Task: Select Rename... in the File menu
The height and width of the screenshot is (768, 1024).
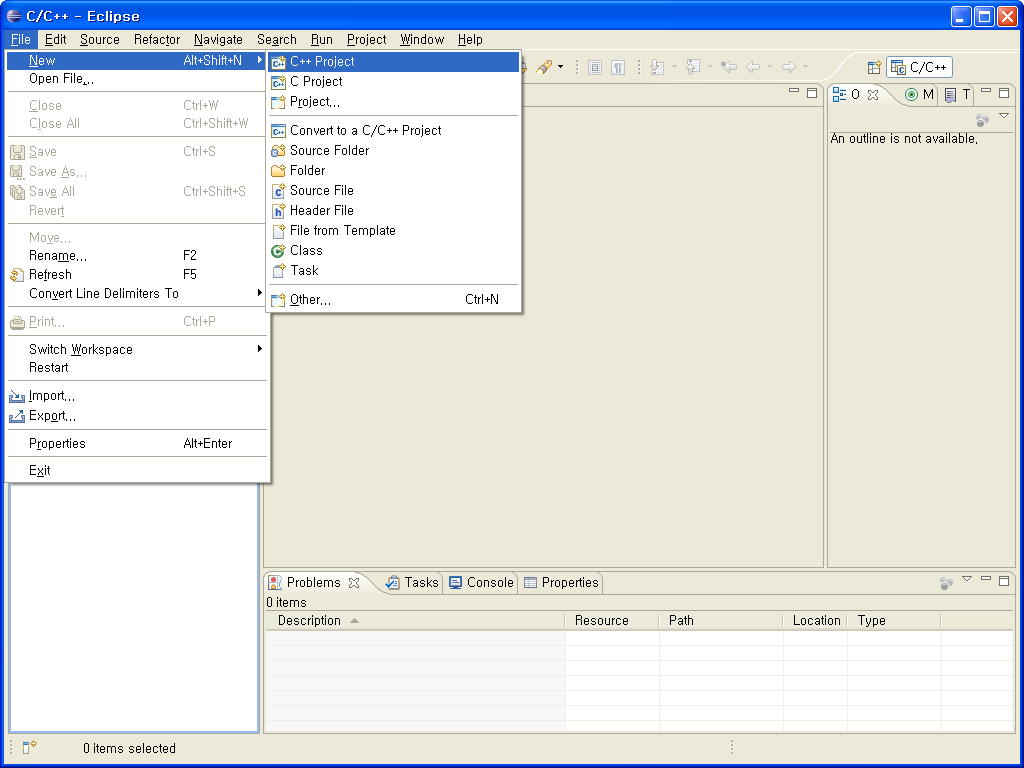Action: point(136,256)
